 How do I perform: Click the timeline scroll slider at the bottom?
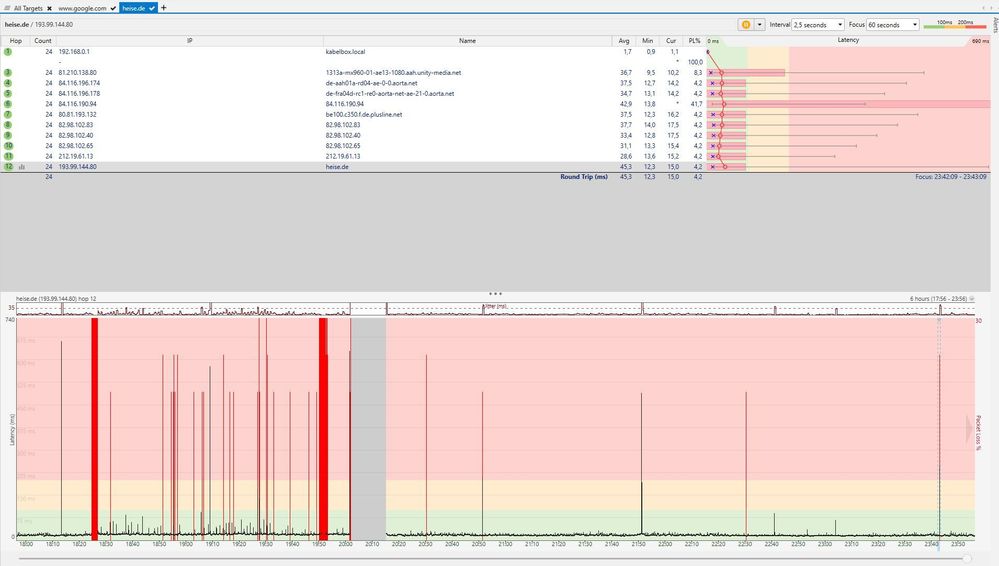coord(967,558)
